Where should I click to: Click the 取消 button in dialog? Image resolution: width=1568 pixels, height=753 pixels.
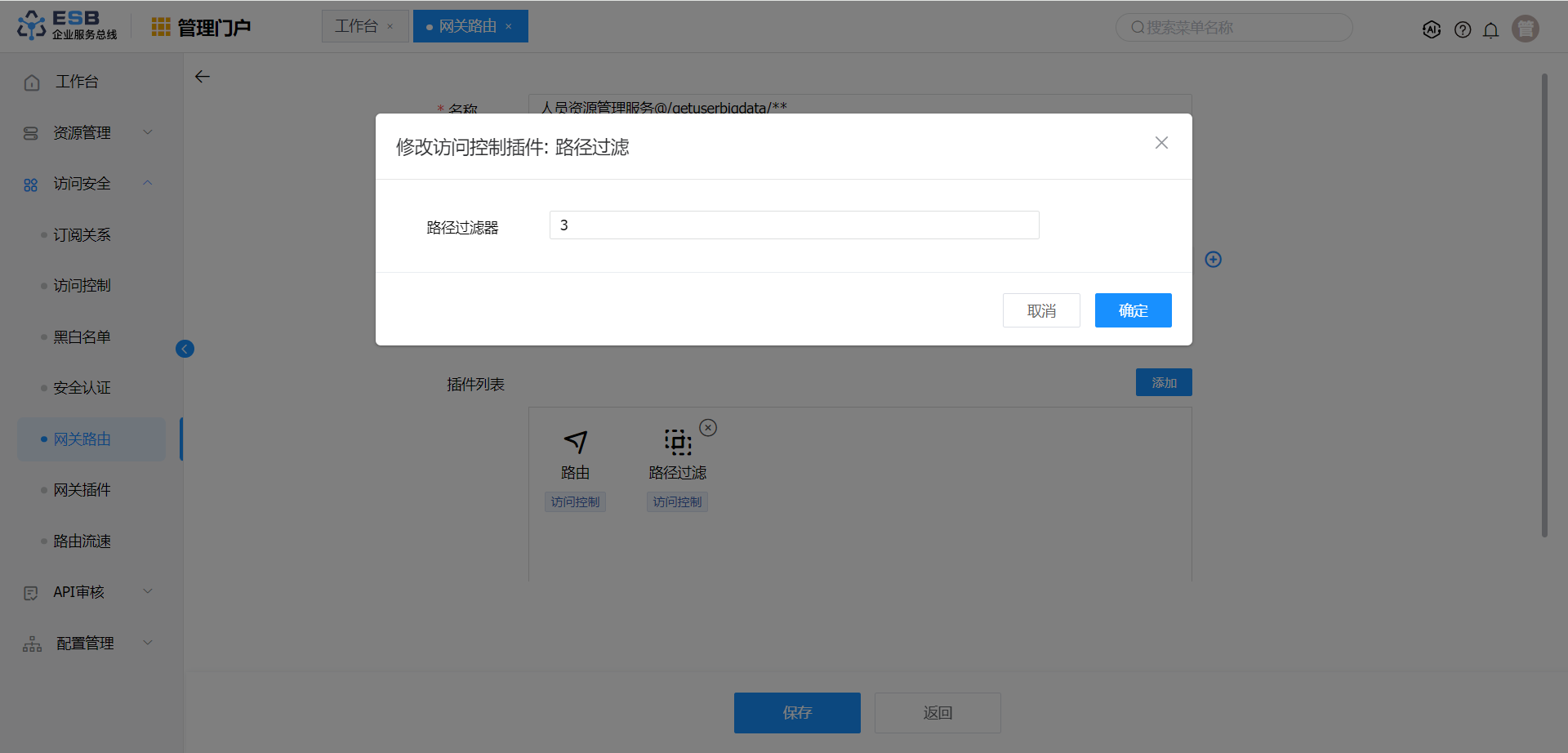point(1041,310)
